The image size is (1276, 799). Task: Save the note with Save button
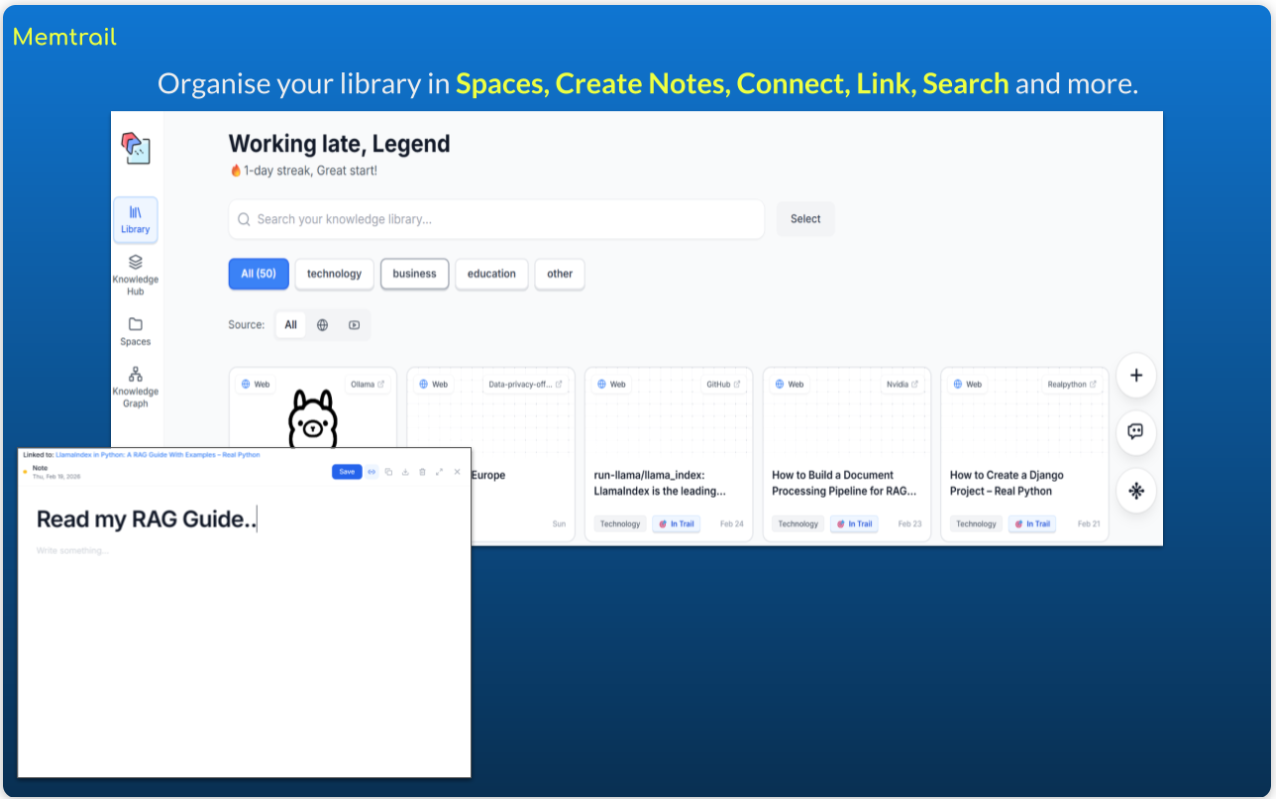point(347,472)
